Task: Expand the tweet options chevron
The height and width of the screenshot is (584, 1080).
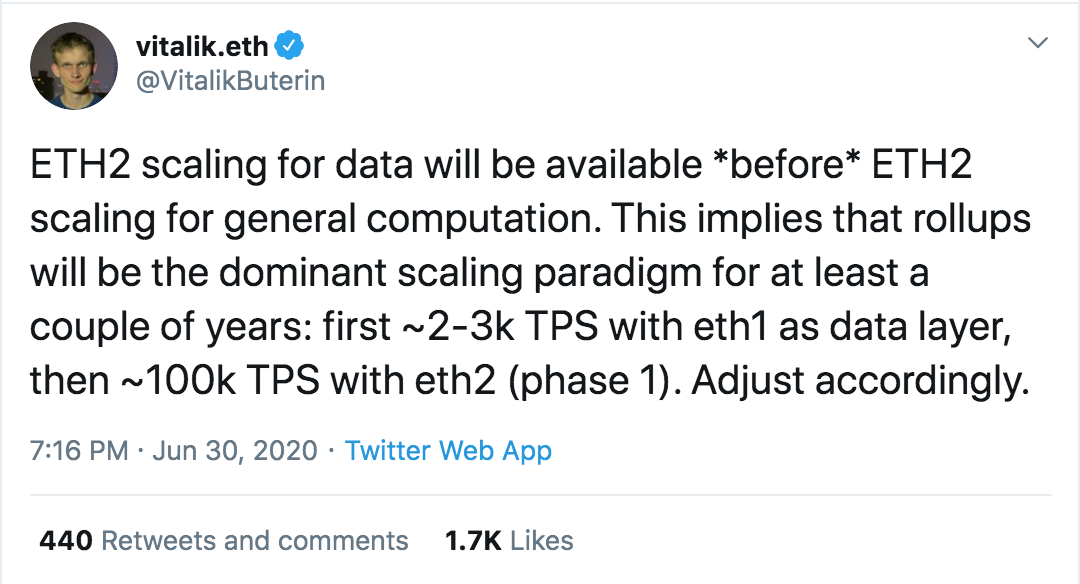Action: click(x=1037, y=43)
